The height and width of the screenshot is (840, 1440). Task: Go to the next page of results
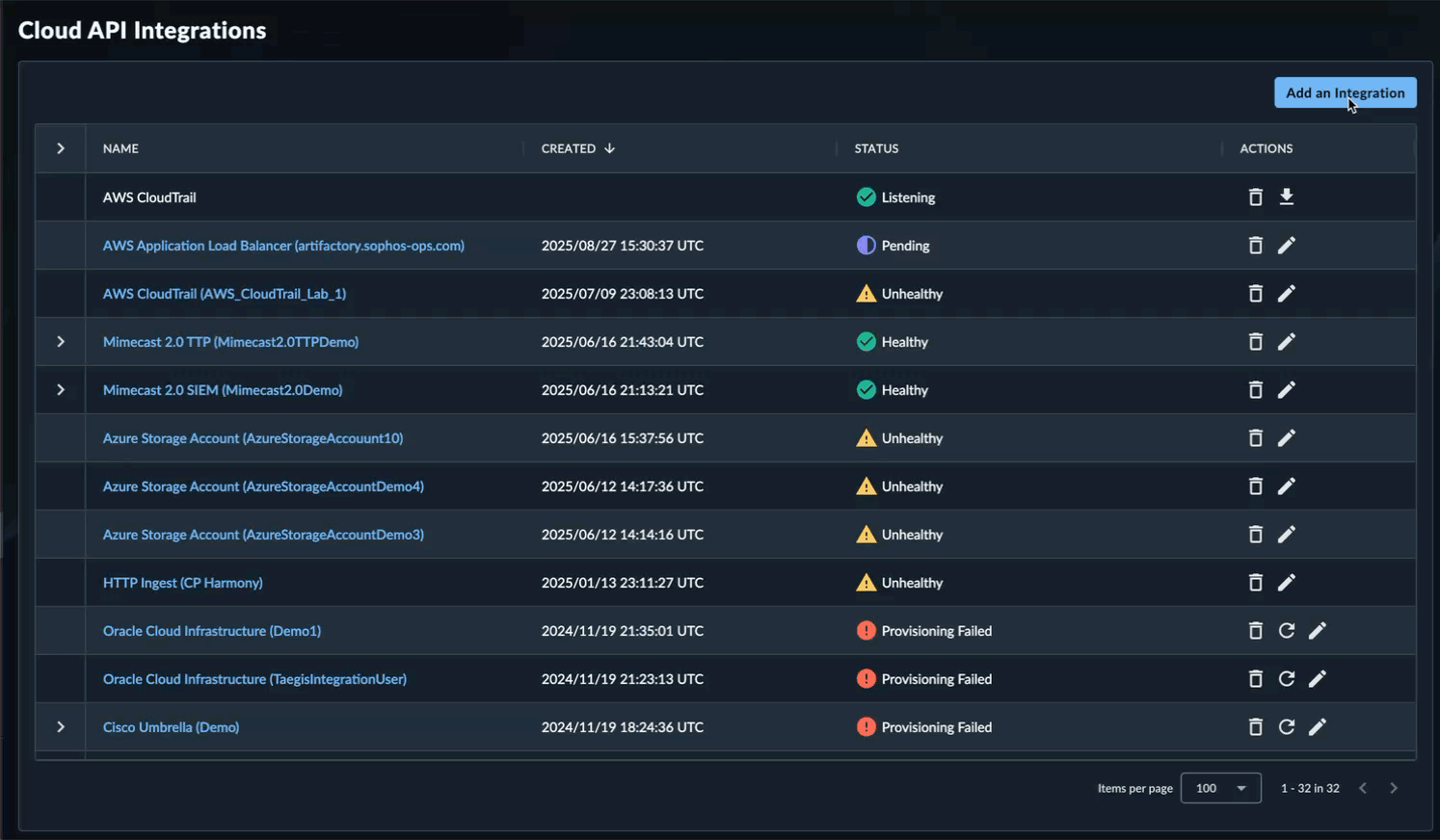(x=1393, y=788)
